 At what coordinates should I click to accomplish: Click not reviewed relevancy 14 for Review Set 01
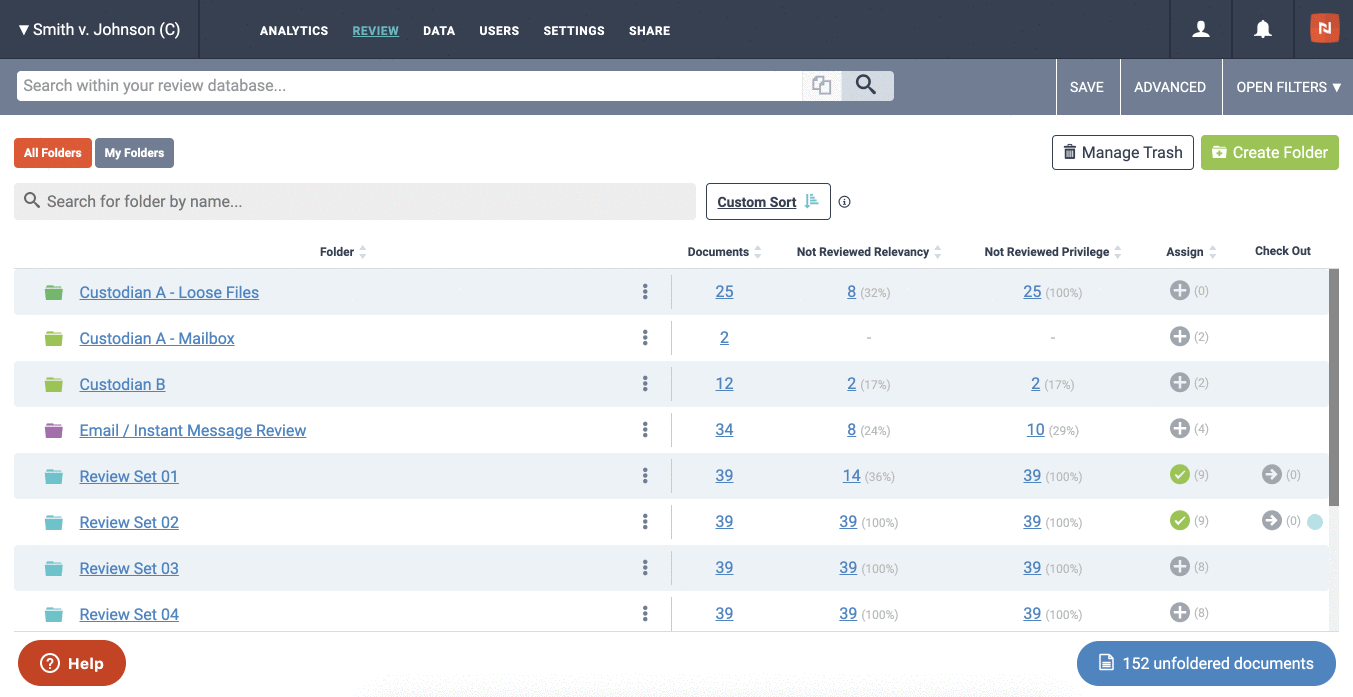[x=851, y=476]
